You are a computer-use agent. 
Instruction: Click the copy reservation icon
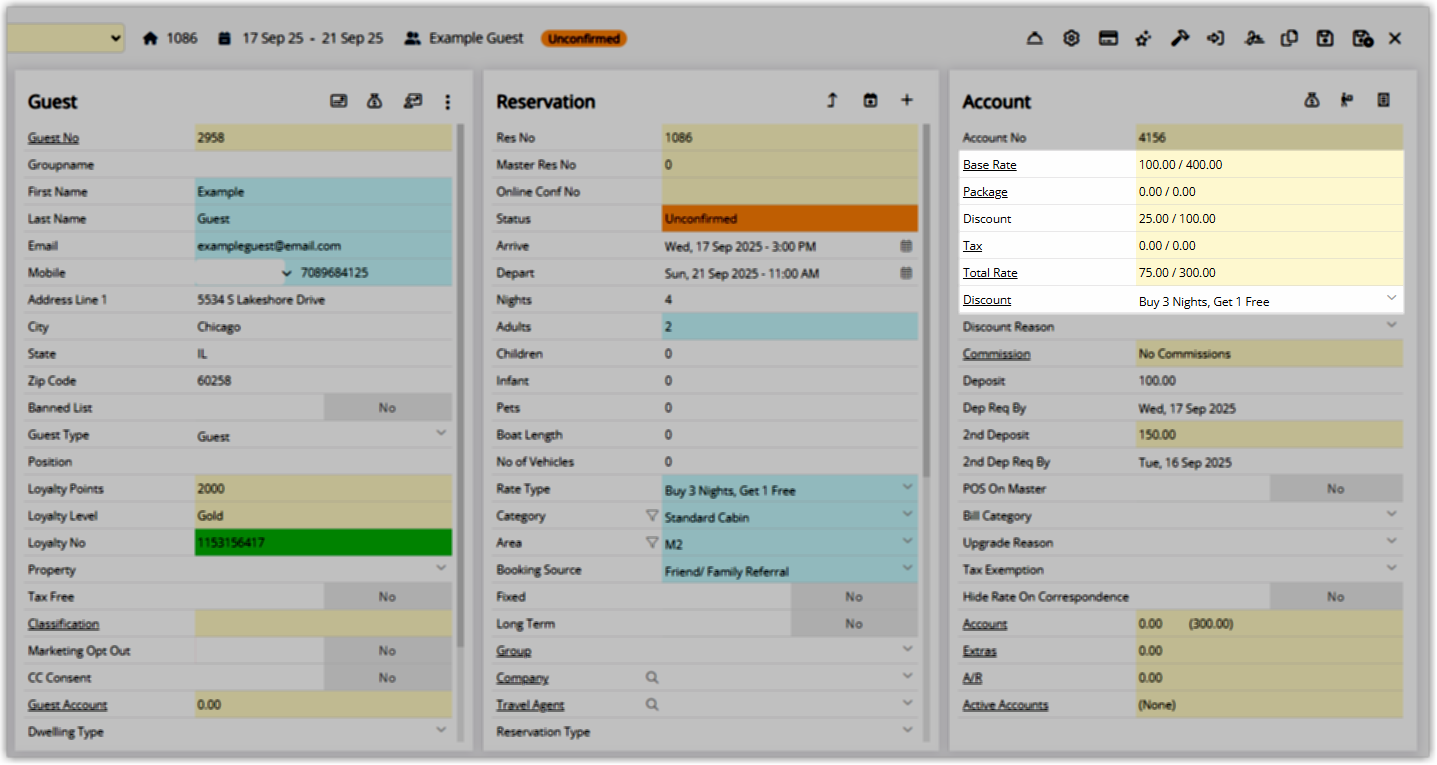(1289, 38)
